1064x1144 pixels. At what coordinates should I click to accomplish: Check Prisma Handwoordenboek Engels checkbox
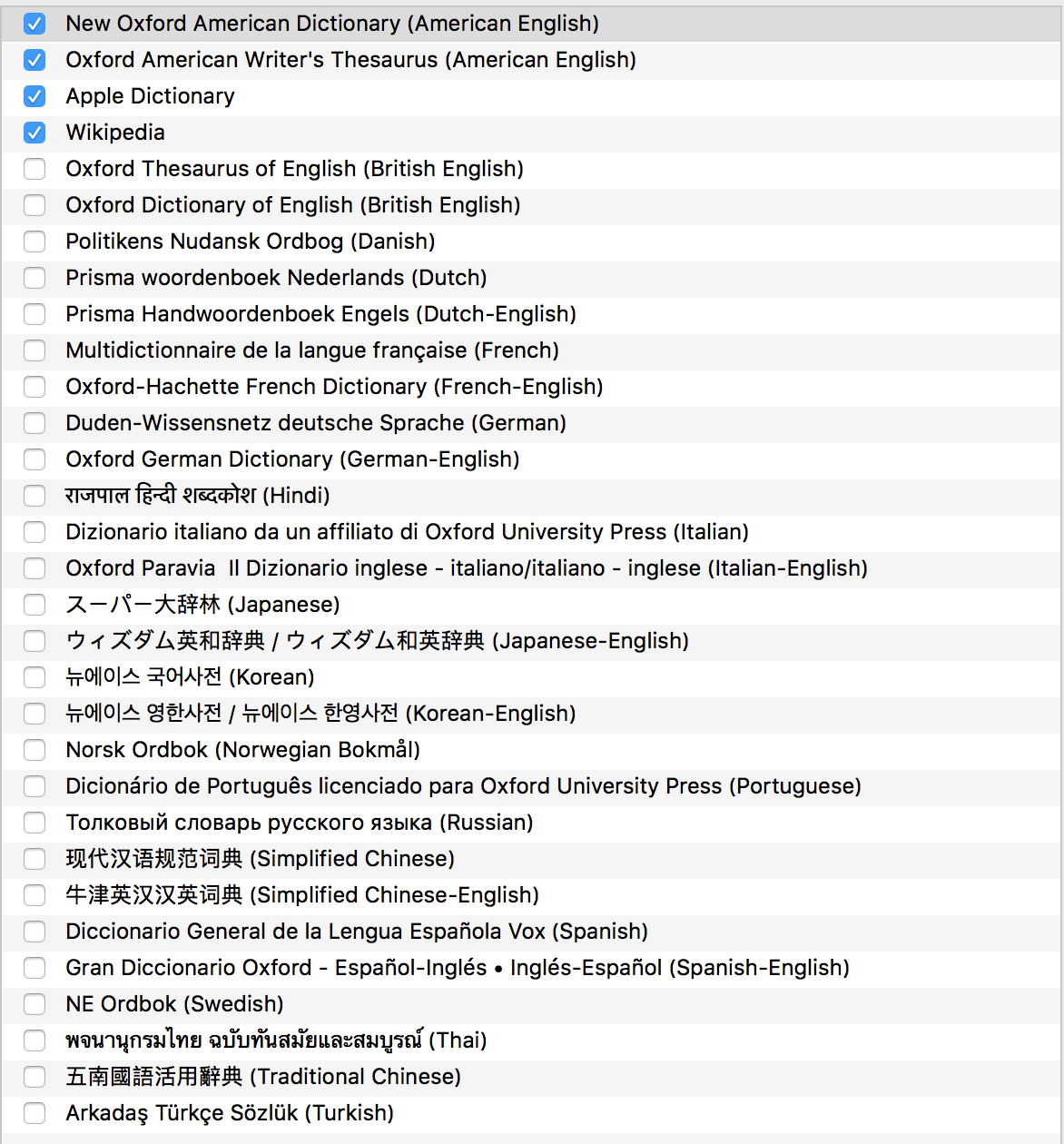34,314
